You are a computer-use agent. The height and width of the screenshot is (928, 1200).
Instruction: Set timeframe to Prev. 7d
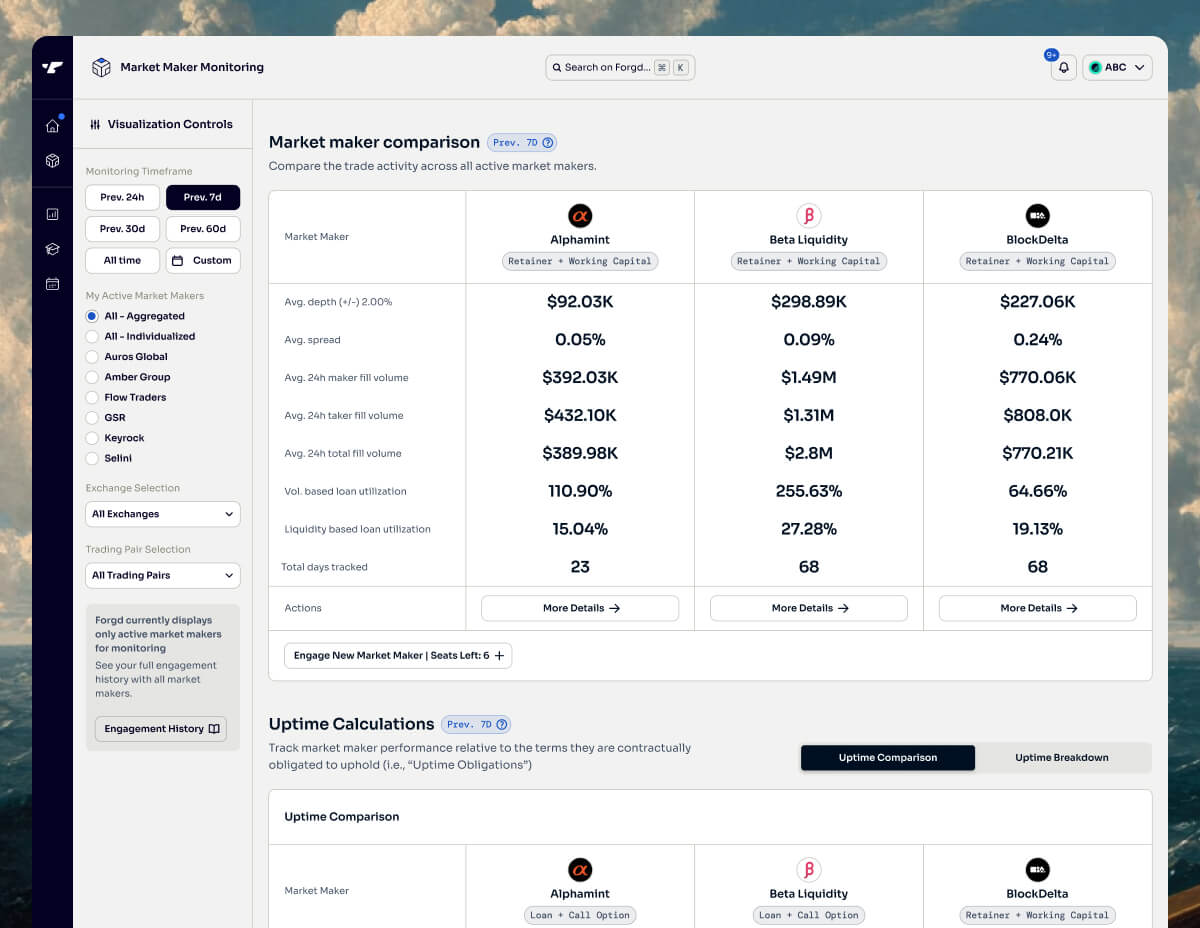(x=203, y=198)
